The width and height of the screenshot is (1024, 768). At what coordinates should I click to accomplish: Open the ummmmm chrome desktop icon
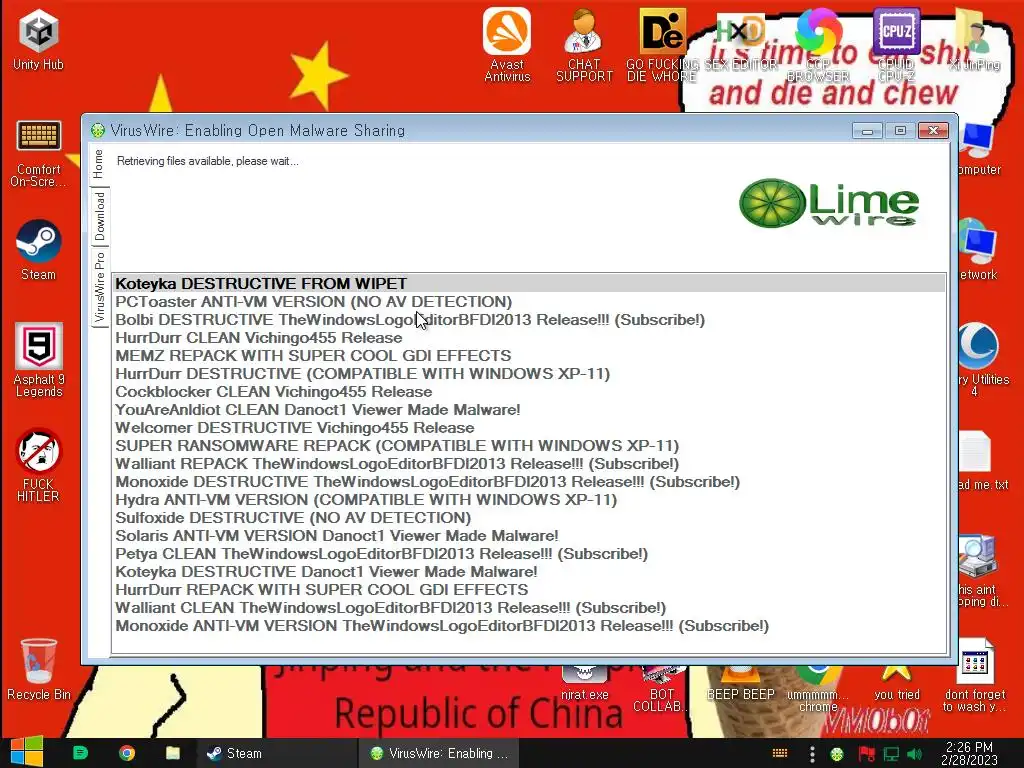pyautogui.click(x=818, y=689)
